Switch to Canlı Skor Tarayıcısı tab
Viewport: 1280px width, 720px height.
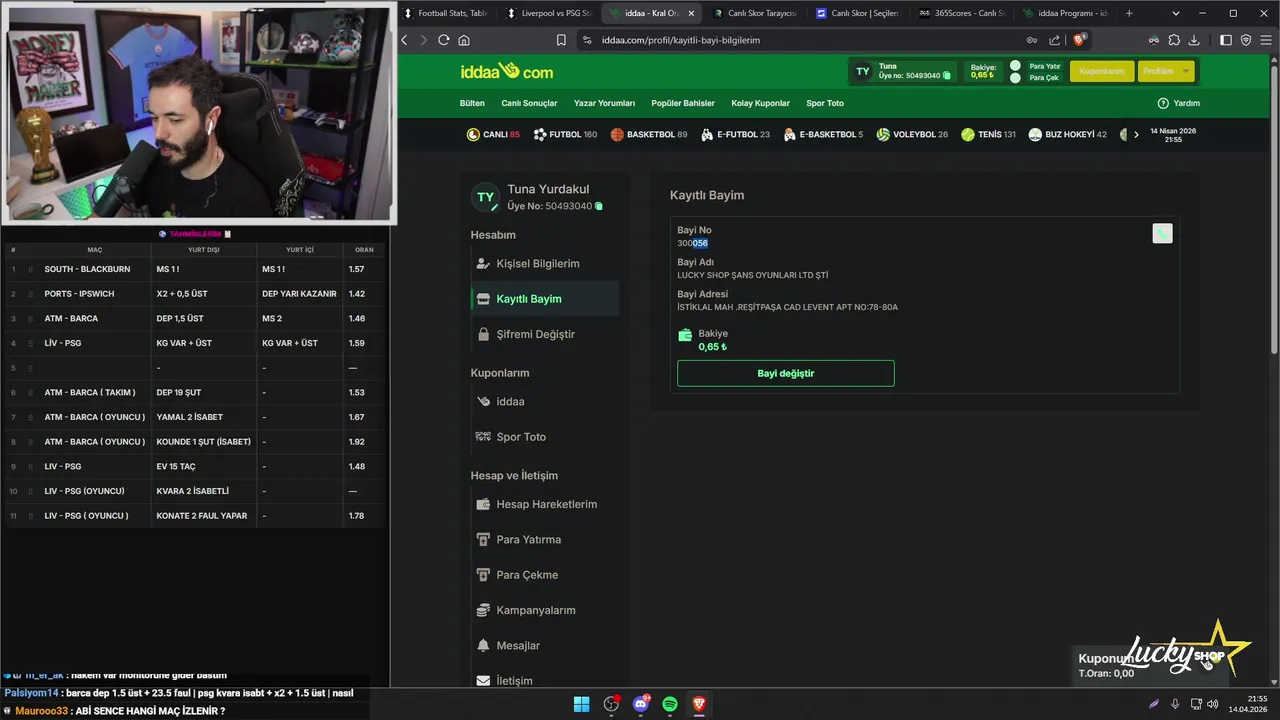[753, 13]
